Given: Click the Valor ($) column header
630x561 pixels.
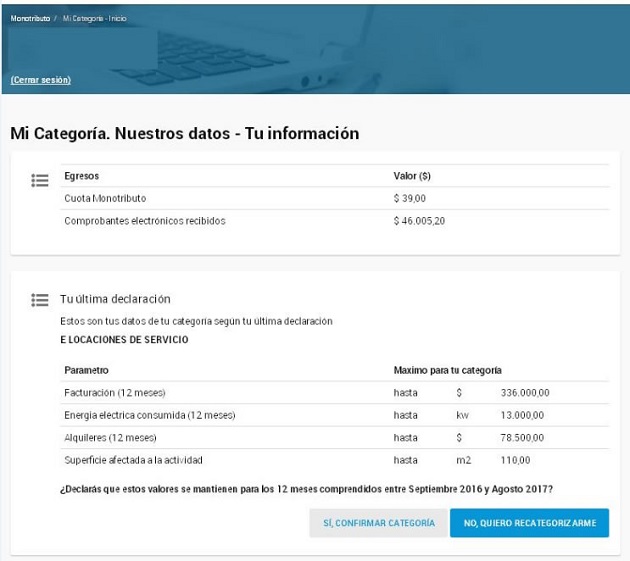Looking at the screenshot, I should click(412, 176).
